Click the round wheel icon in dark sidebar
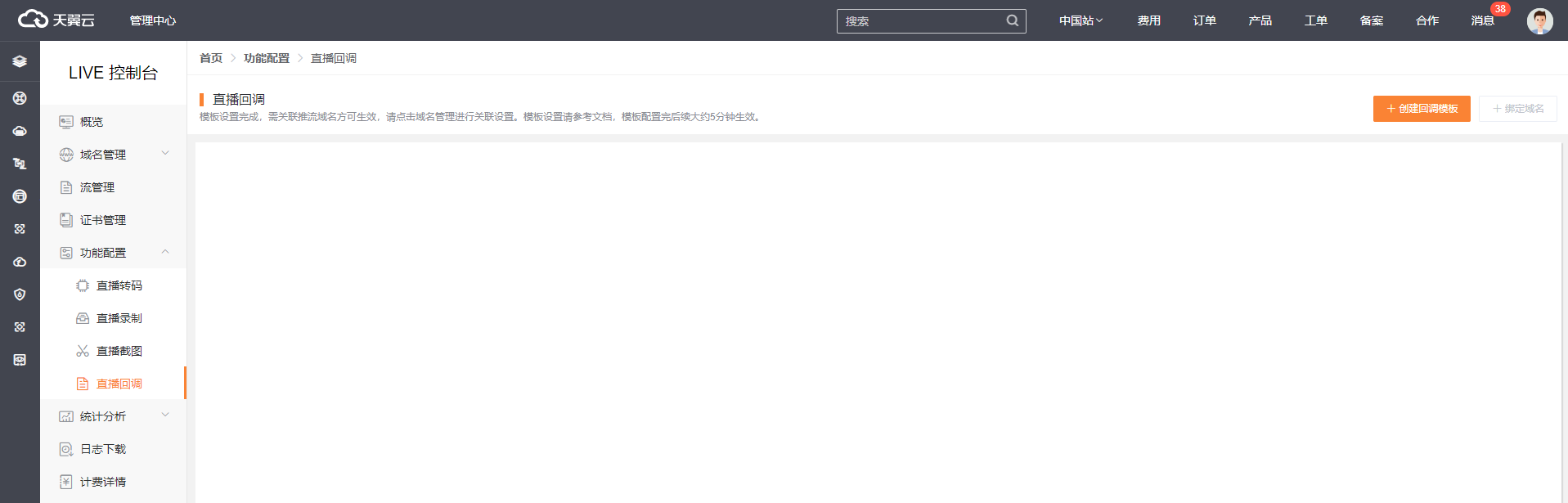Screen dimensions: 1568x503 click(20, 98)
